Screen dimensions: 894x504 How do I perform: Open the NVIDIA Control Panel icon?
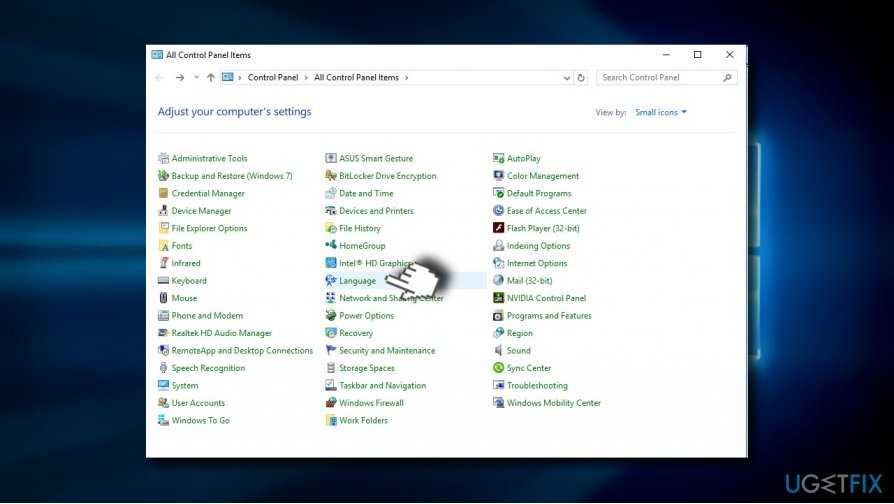(499, 298)
